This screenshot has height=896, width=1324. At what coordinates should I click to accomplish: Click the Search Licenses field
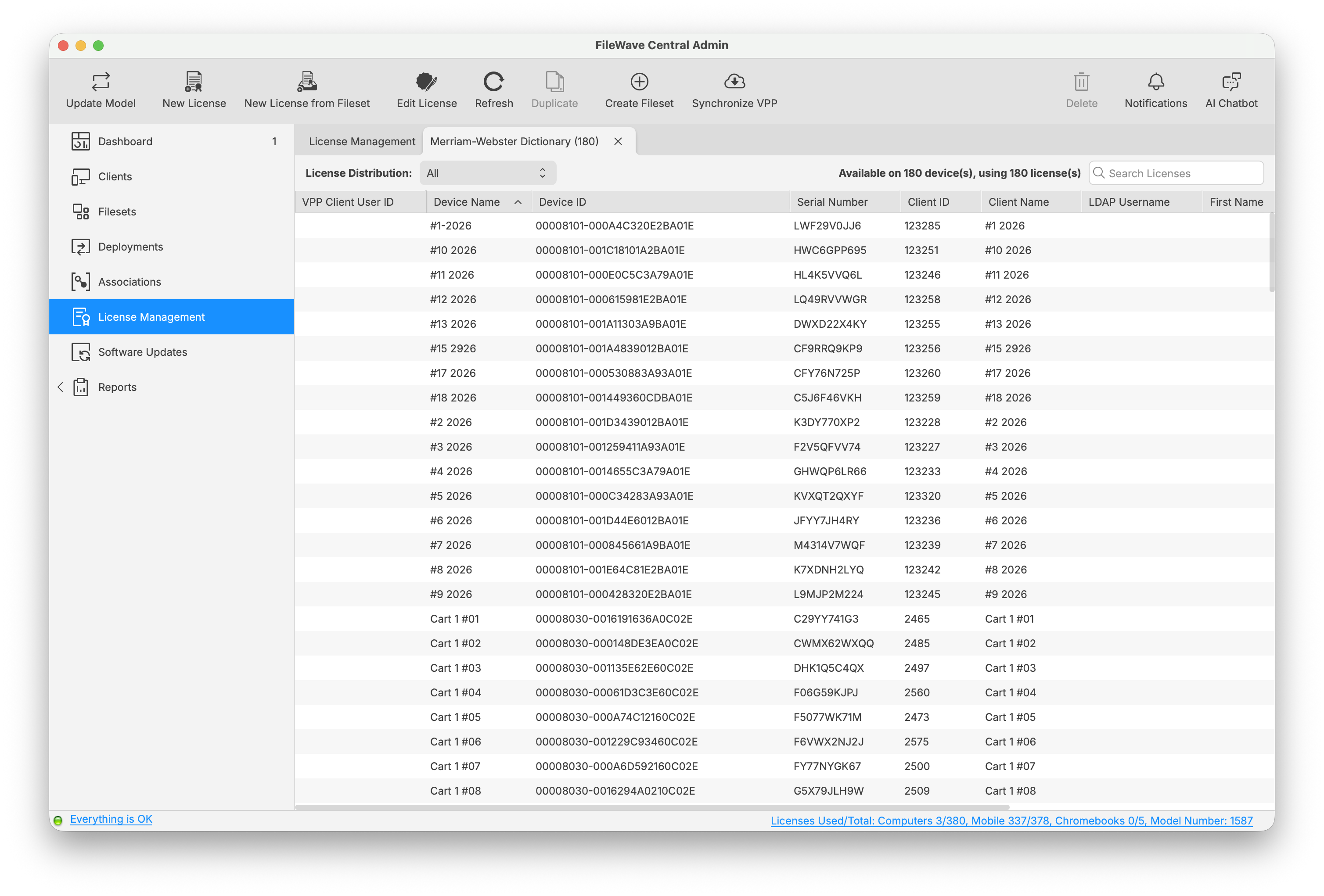[x=1176, y=173]
